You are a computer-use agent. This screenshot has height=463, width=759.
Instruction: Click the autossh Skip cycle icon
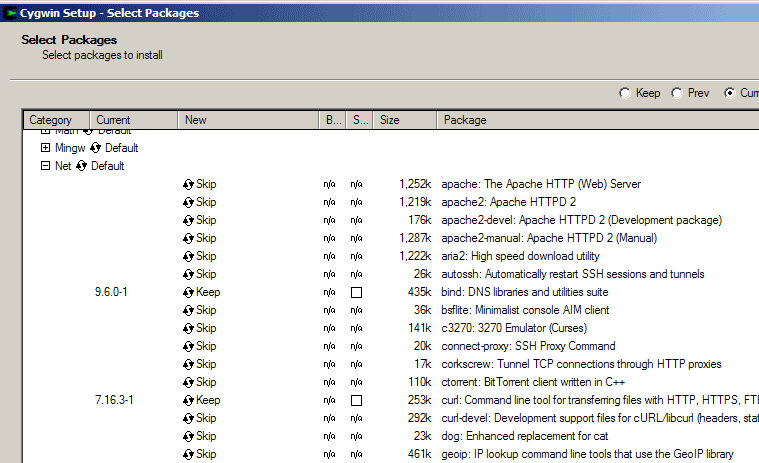pyautogui.click(x=188, y=274)
